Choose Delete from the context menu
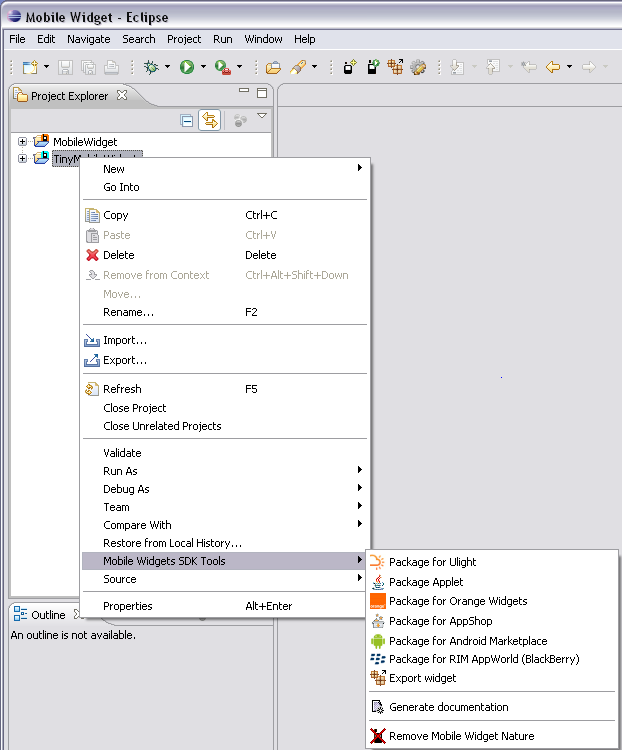Image resolution: width=622 pixels, height=750 pixels. (x=225, y=255)
